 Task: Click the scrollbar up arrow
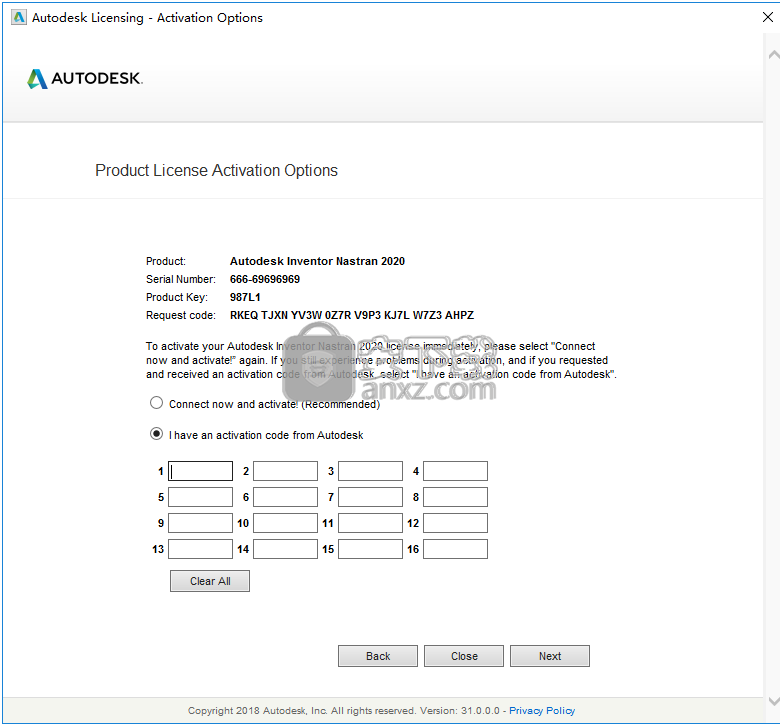pos(774,54)
